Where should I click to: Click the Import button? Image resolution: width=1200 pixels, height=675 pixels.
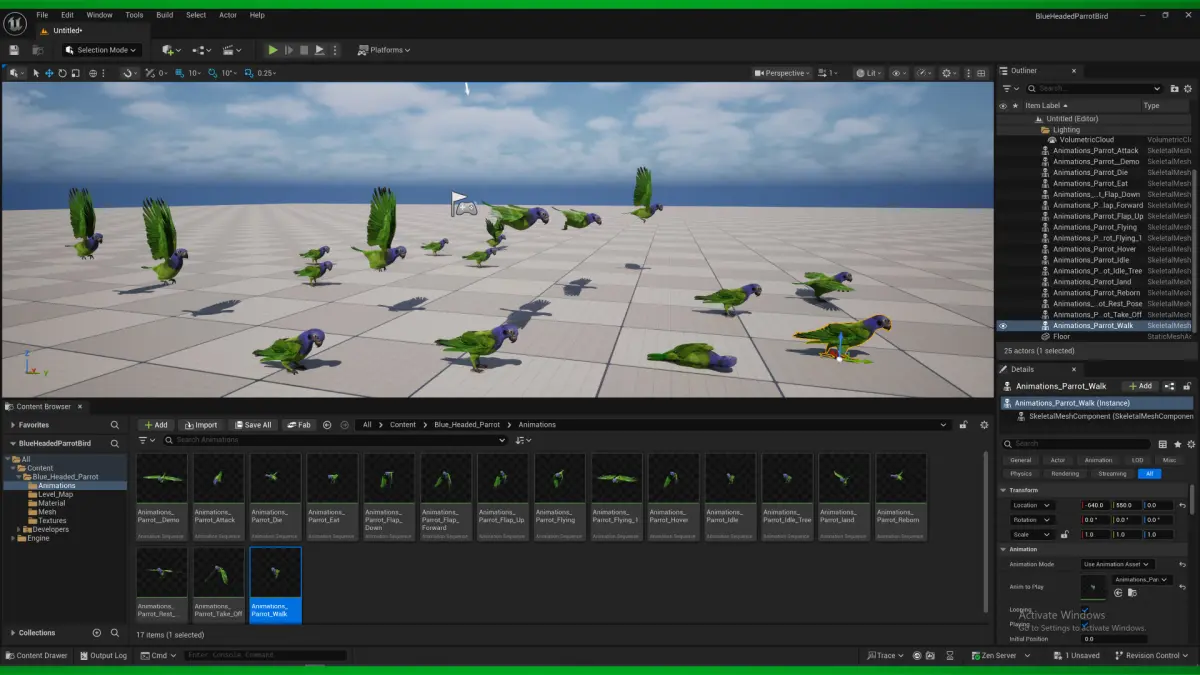[201, 425]
